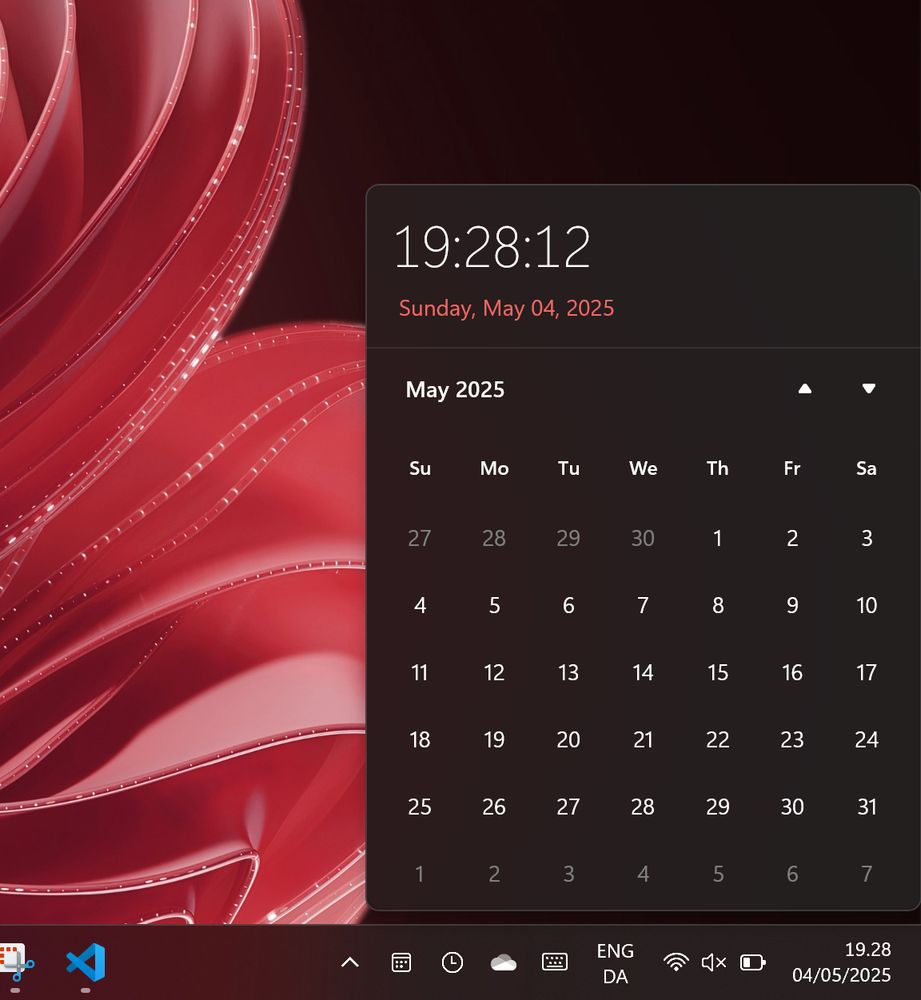
Task: Select May 11 in the calendar
Action: coord(420,672)
